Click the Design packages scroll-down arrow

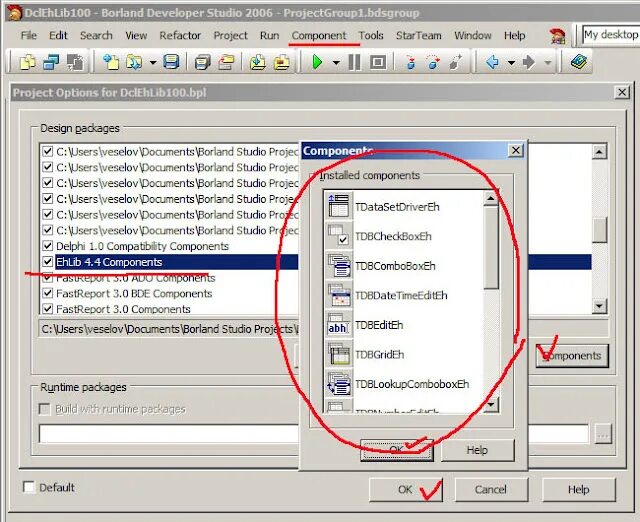point(599,306)
